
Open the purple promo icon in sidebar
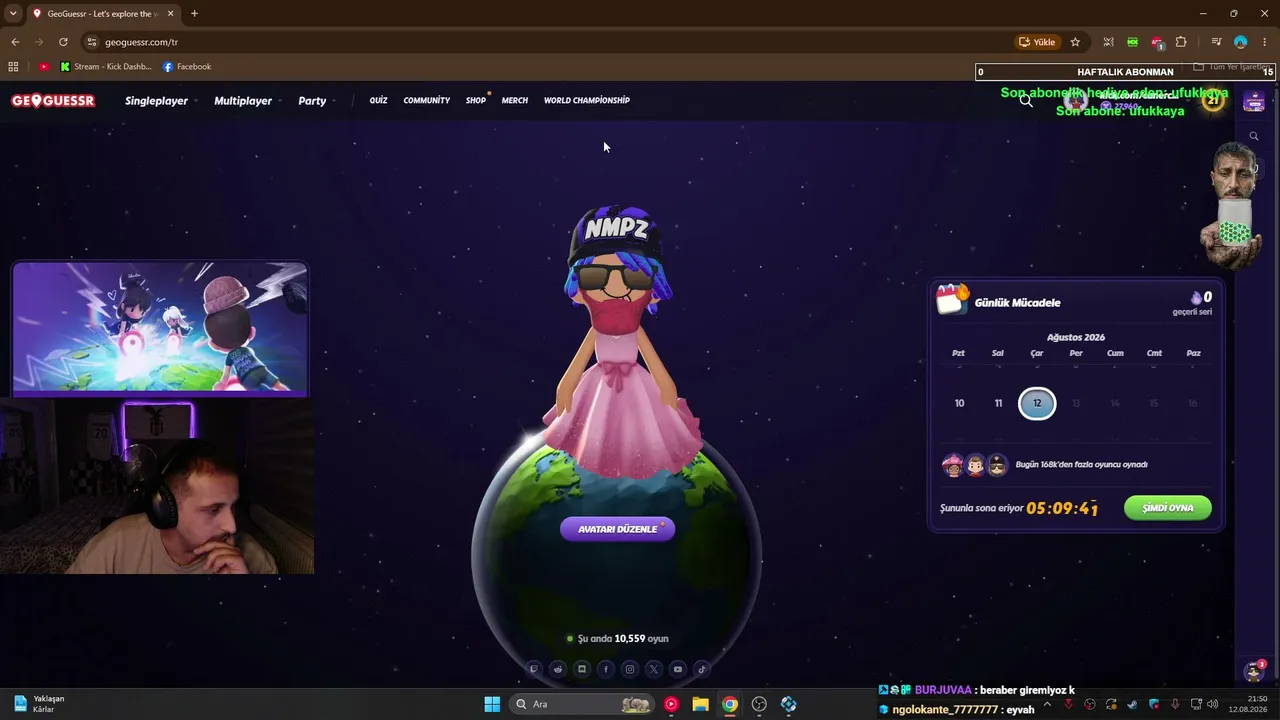tap(1254, 101)
